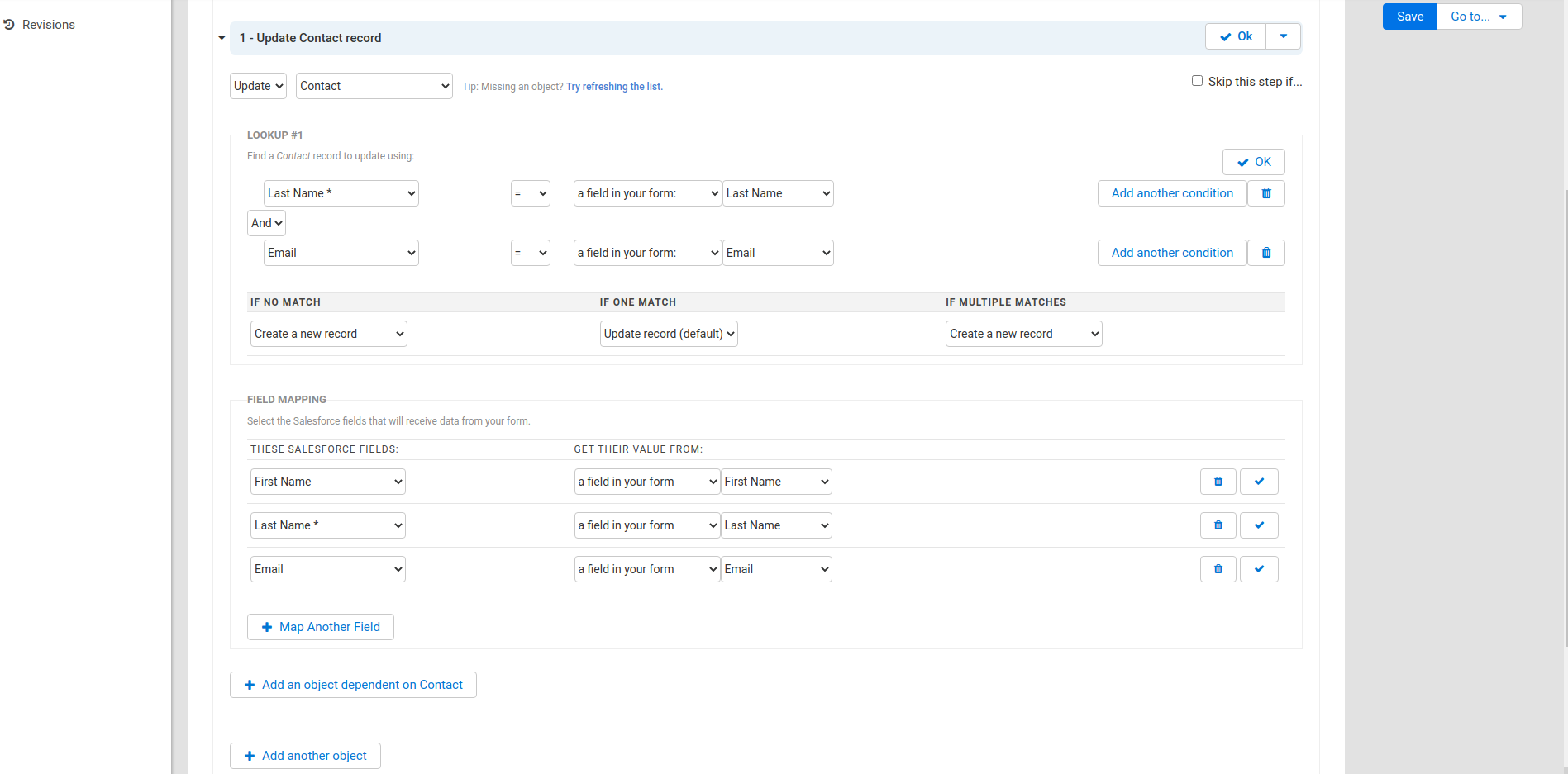1568x774 pixels.
Task: Enable Skip this step if checkbox
Action: [1197, 81]
